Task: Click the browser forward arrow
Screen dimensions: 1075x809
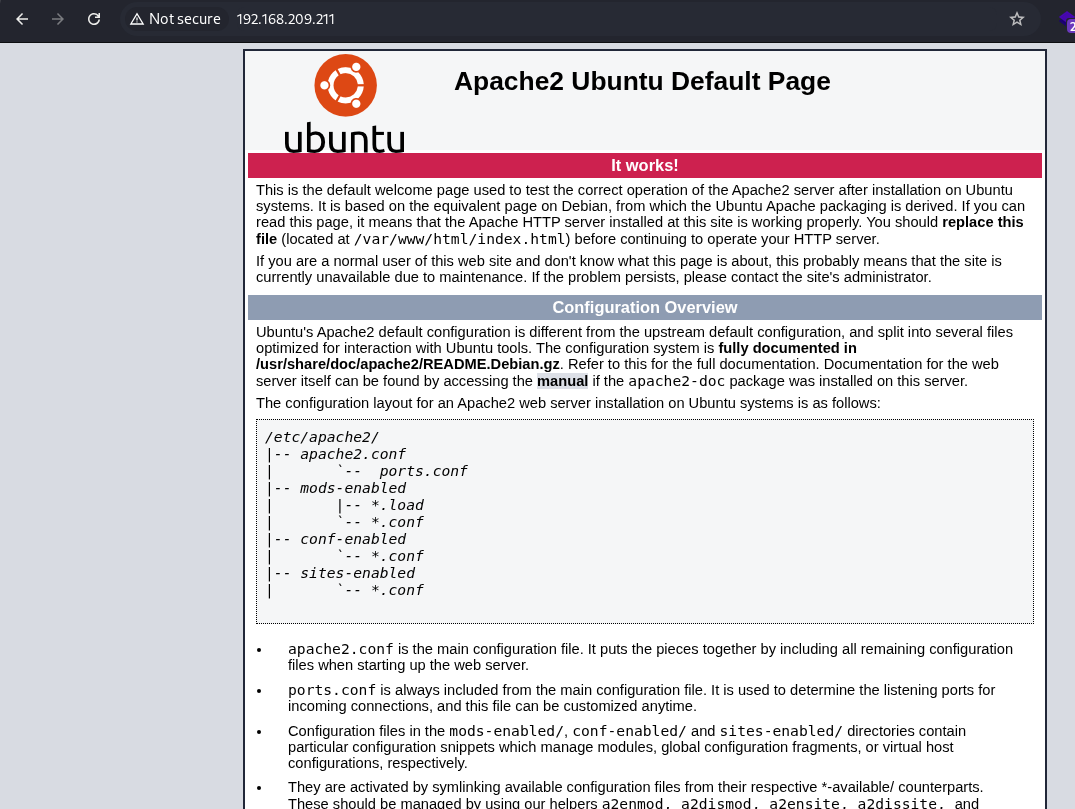Action: tap(58, 19)
